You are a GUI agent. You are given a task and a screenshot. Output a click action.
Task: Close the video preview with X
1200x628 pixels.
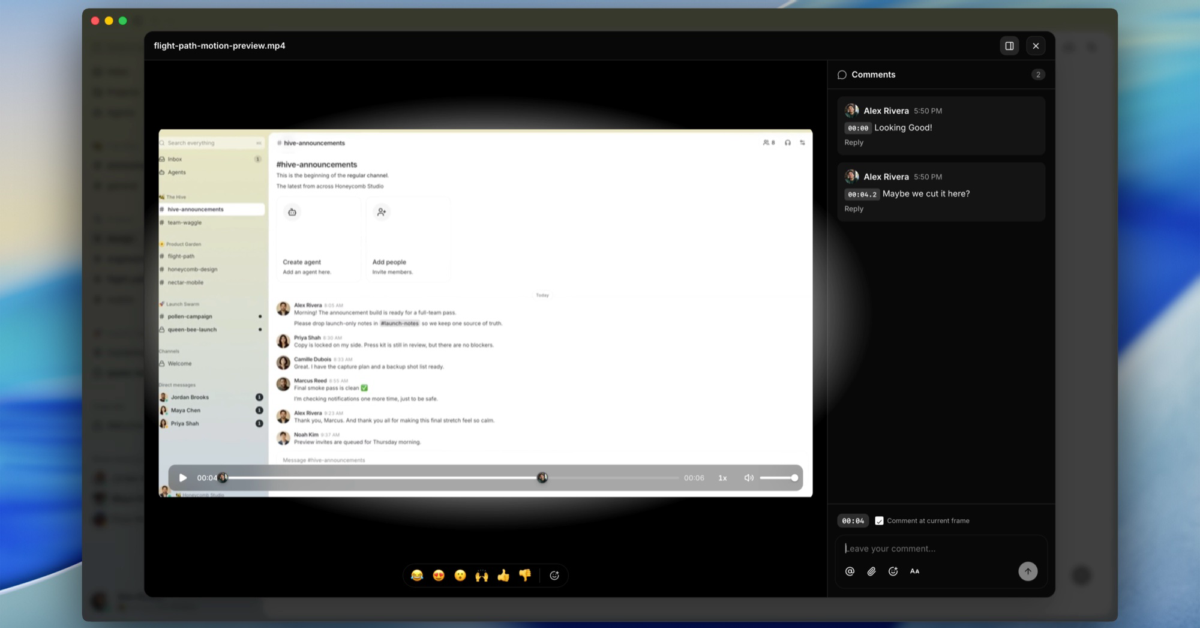(x=1036, y=46)
